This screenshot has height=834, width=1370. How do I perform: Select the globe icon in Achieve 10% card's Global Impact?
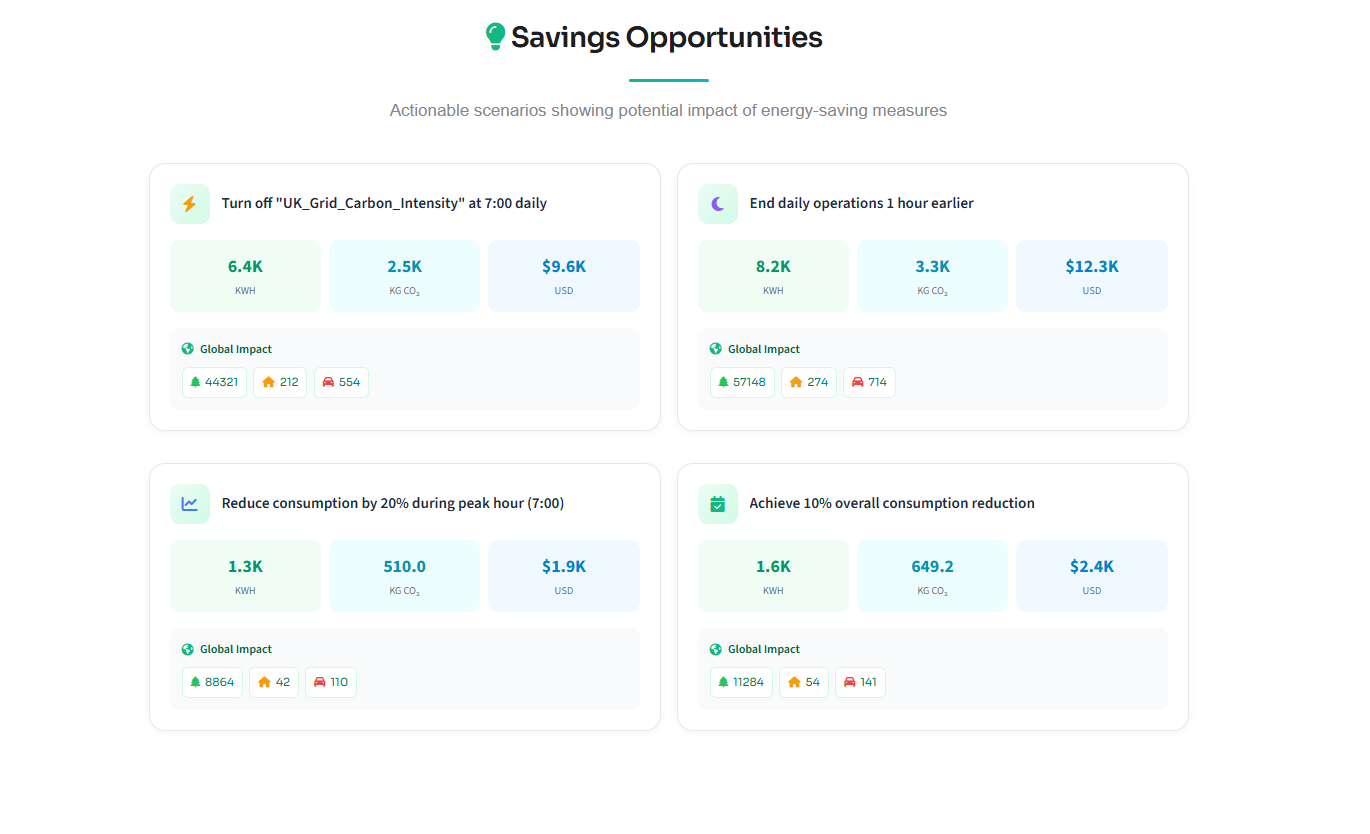pyautogui.click(x=715, y=649)
